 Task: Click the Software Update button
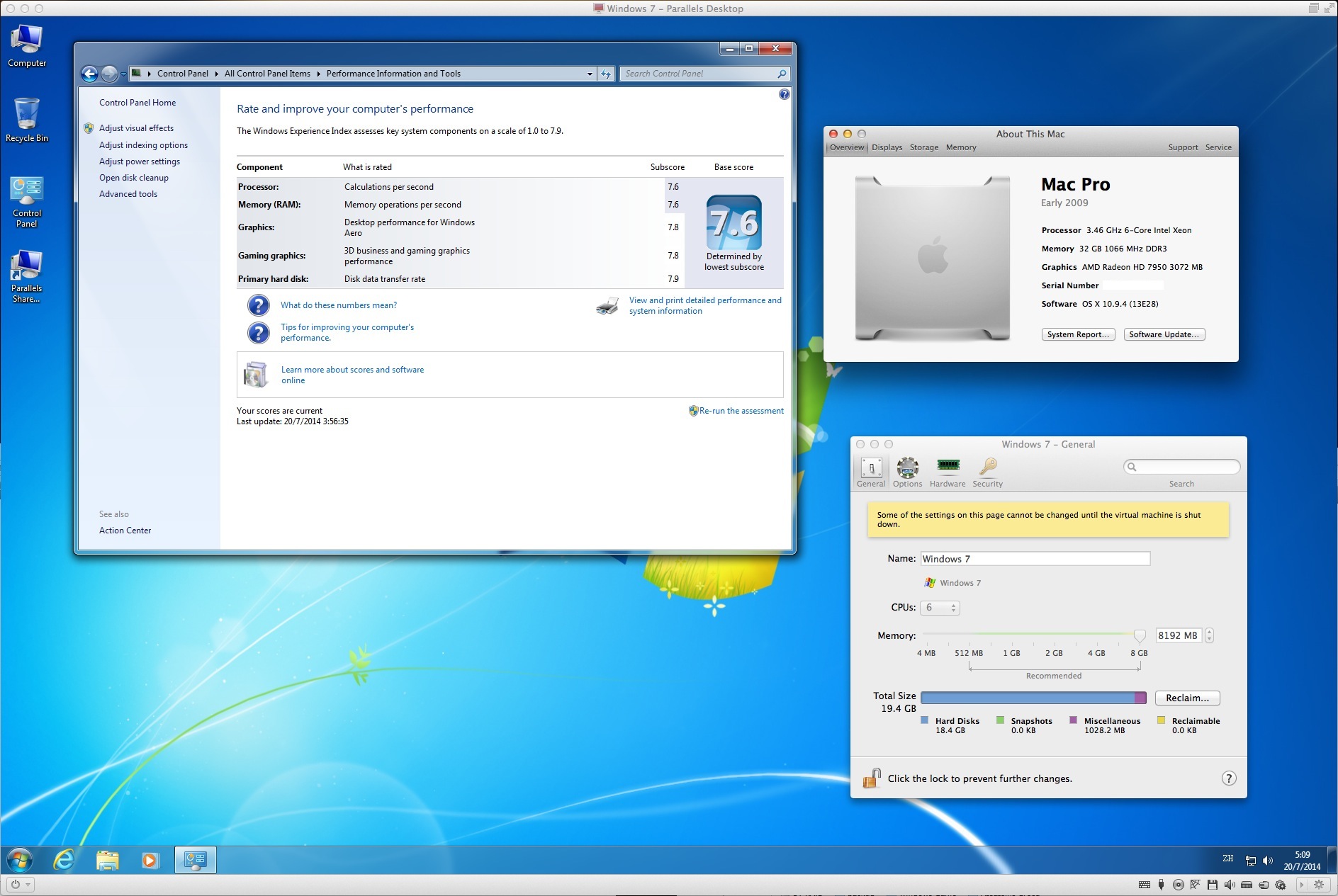click(1164, 334)
